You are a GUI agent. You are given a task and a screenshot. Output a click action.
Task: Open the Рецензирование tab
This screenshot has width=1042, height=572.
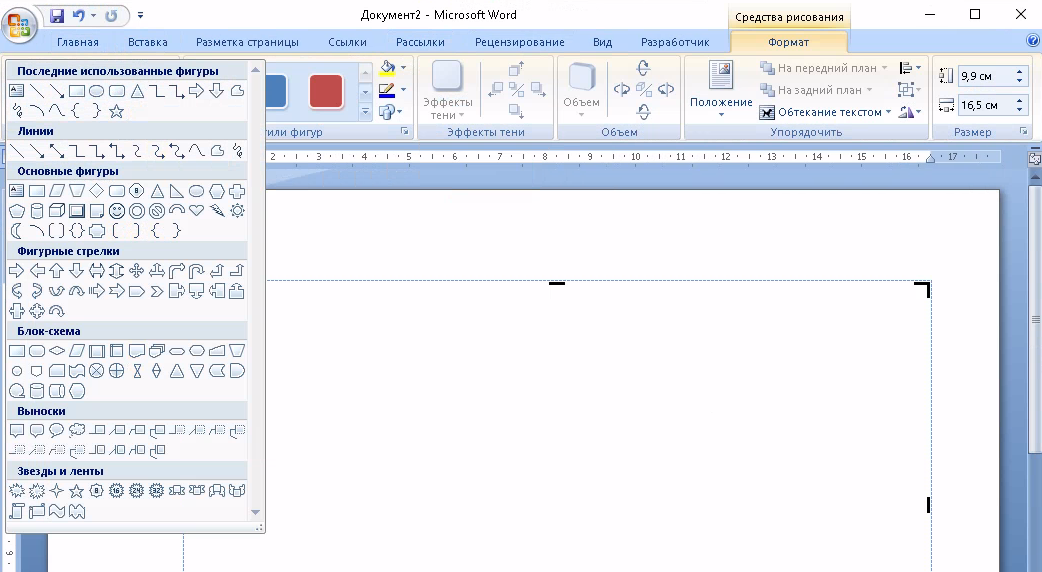click(x=520, y=42)
